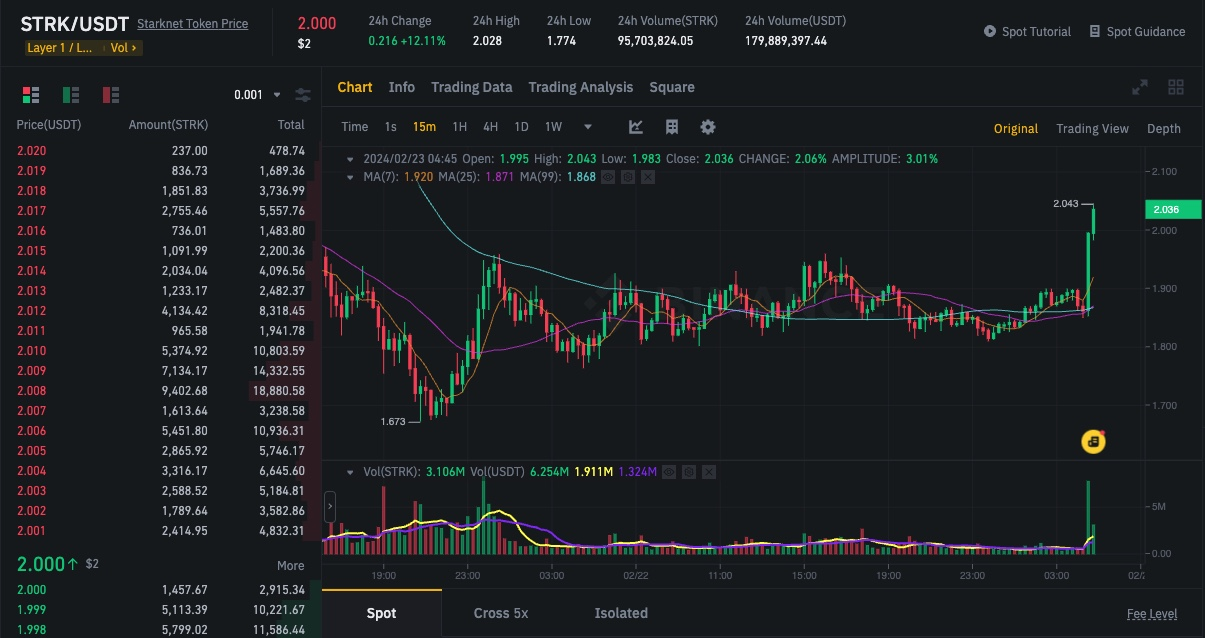Viewport: 1205px width, 638px height.
Task: Select the Spot trading tab
Action: [381, 613]
